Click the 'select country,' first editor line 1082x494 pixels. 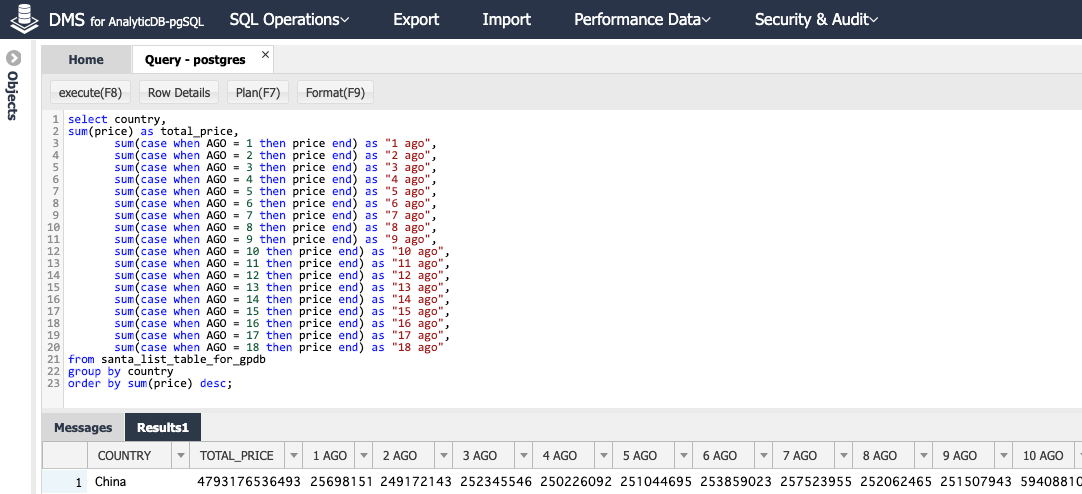117,119
